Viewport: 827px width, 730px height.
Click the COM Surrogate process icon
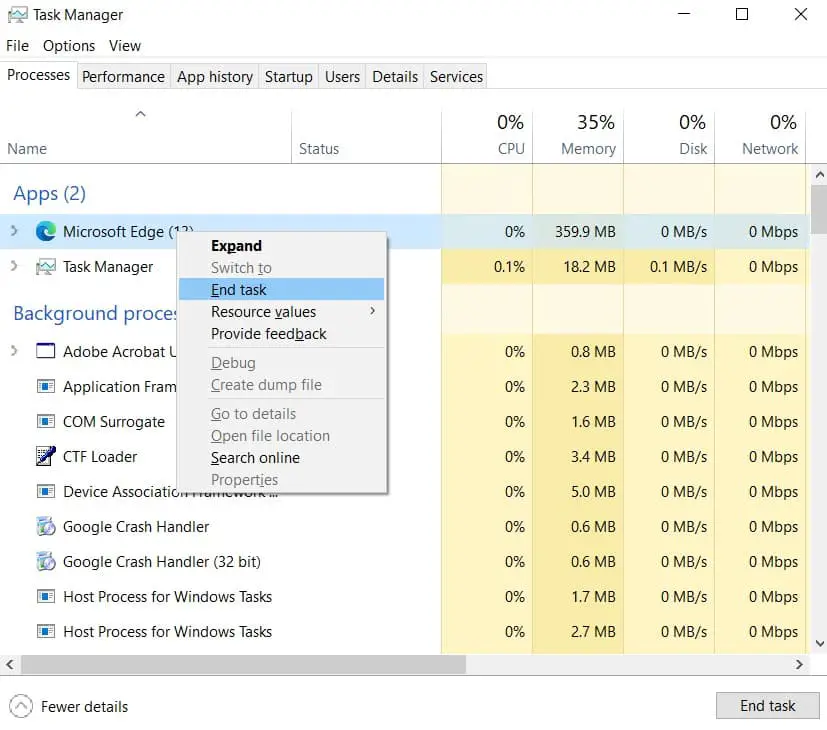(x=45, y=422)
